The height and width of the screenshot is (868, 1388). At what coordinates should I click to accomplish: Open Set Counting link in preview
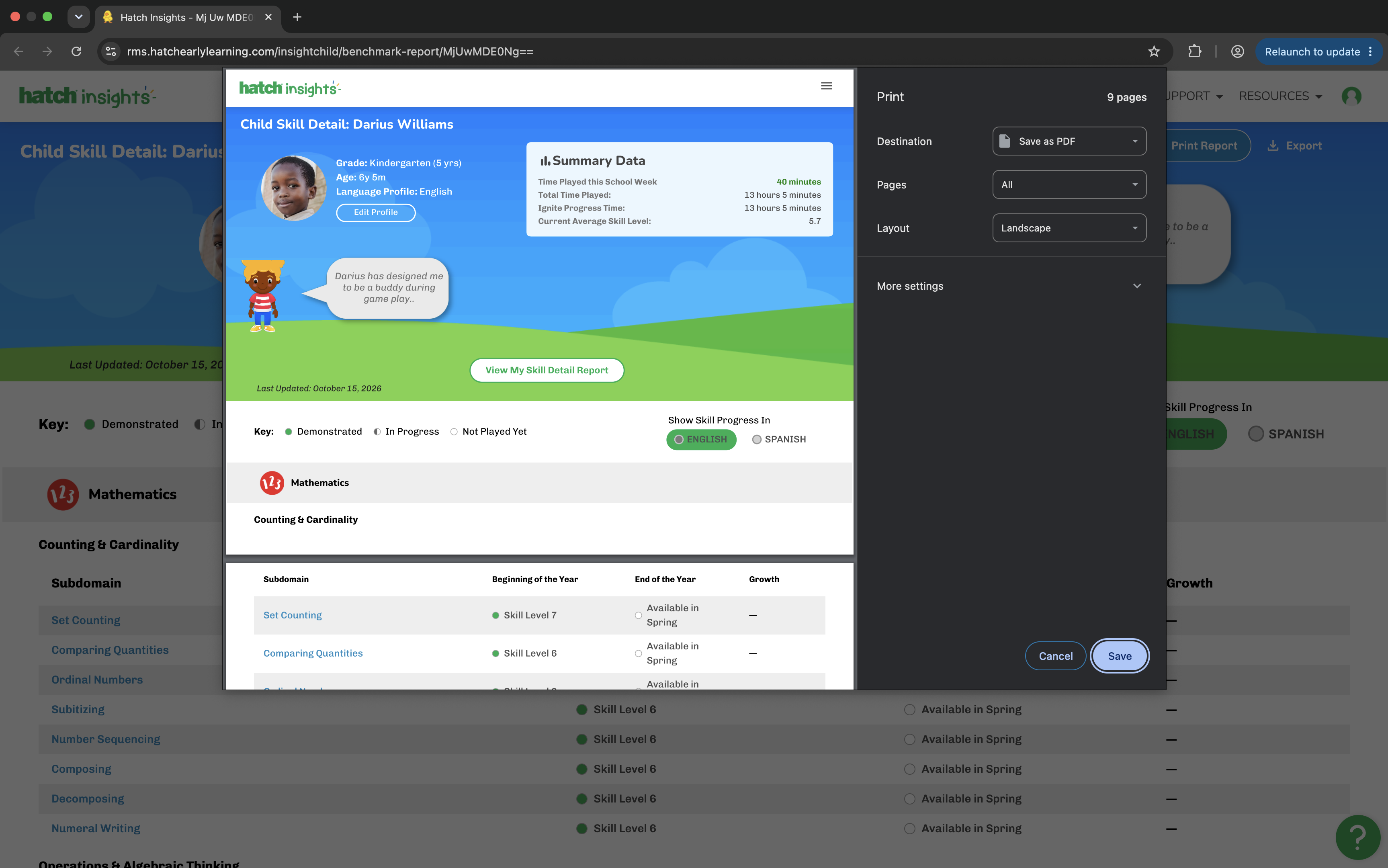292,615
